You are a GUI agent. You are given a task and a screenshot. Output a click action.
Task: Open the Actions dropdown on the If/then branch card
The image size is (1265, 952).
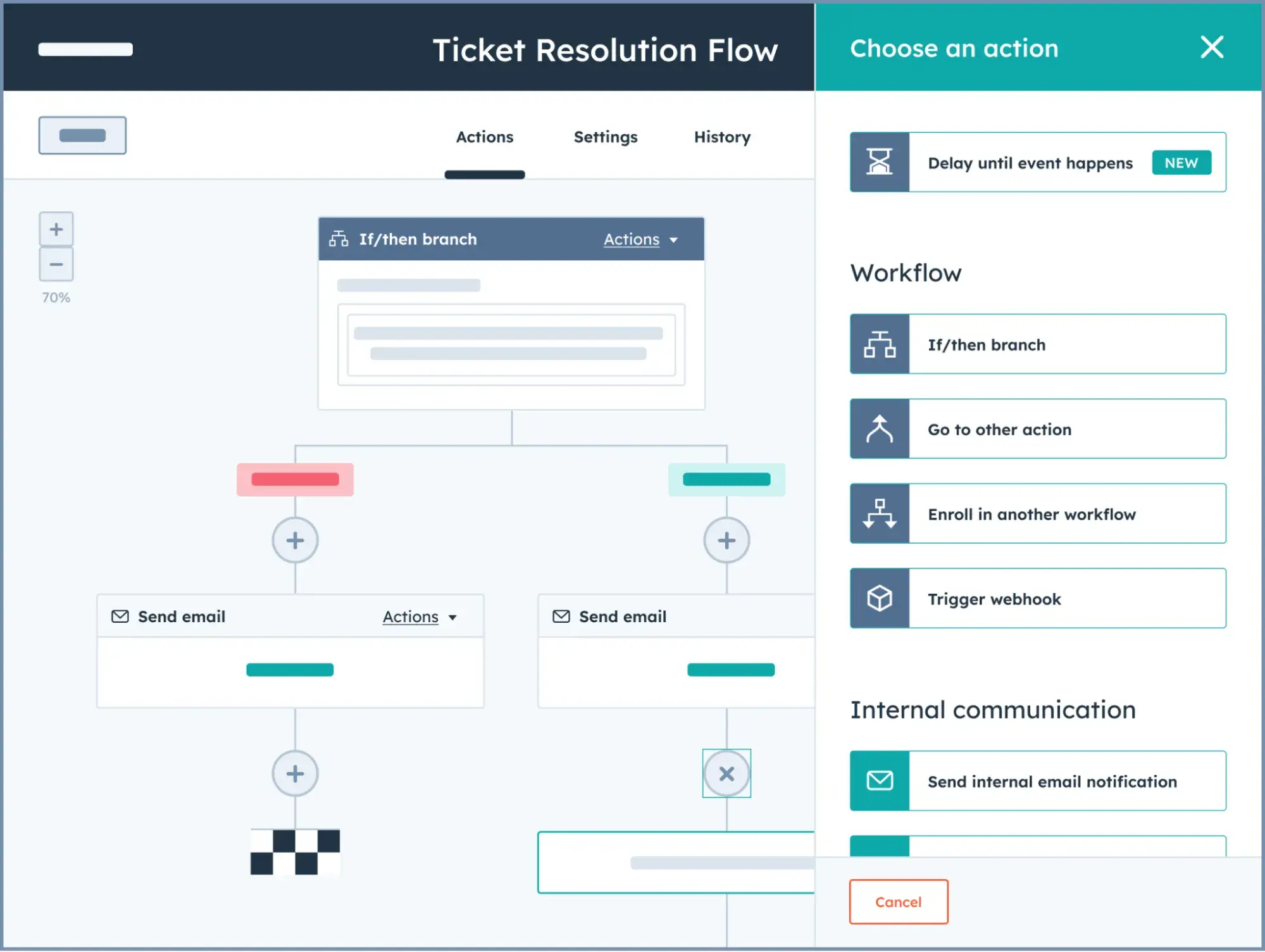(x=642, y=239)
